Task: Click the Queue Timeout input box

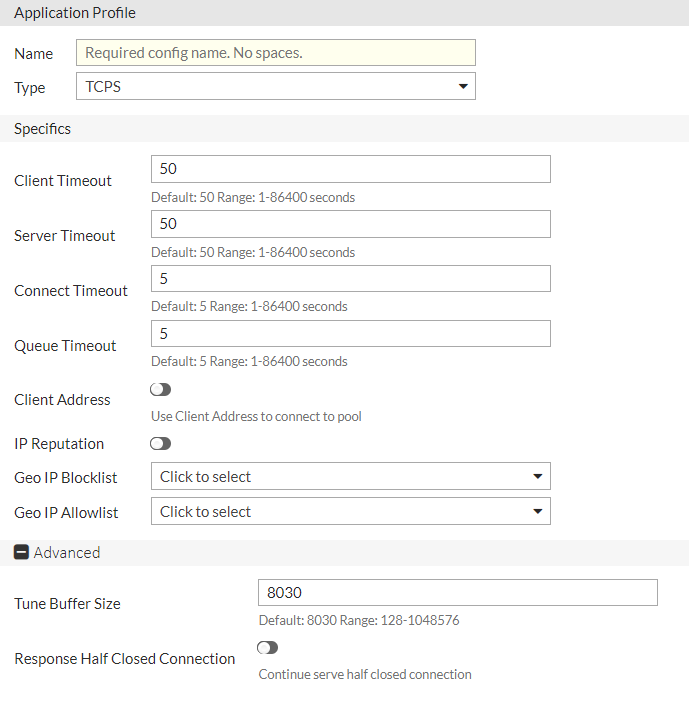Action: [x=350, y=334]
